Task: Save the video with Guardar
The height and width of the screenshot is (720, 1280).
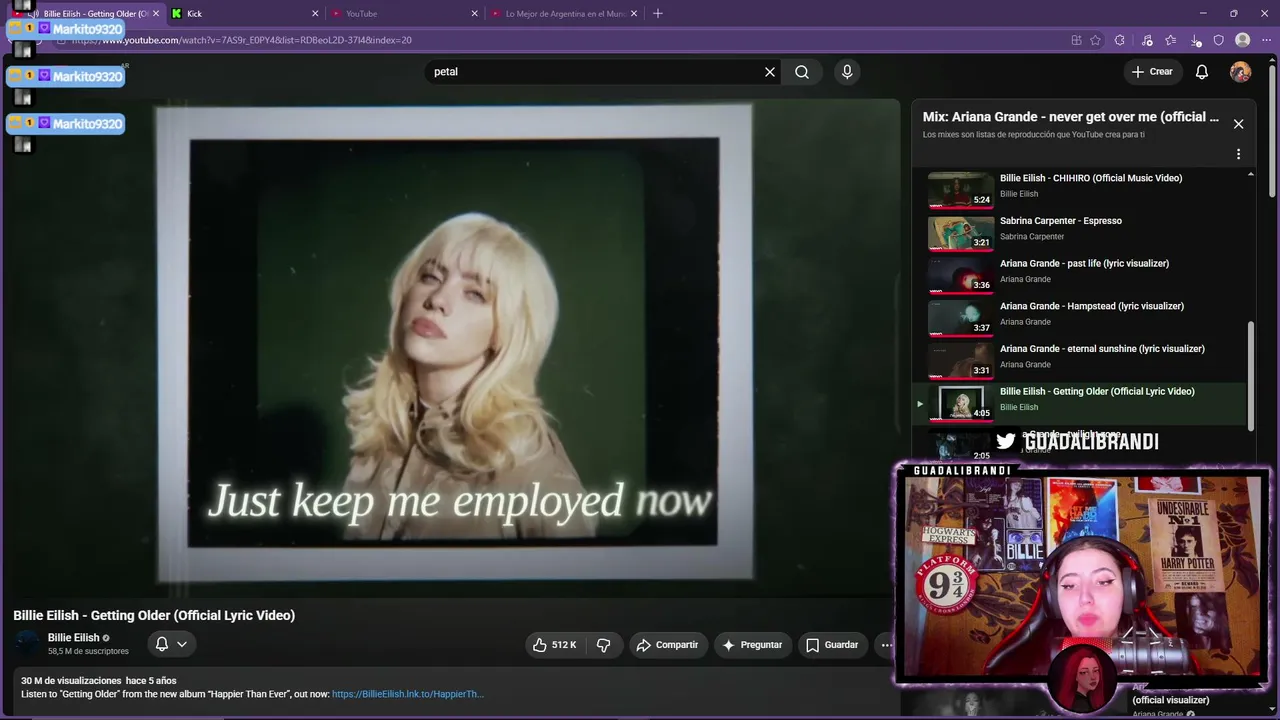Action: [832, 645]
